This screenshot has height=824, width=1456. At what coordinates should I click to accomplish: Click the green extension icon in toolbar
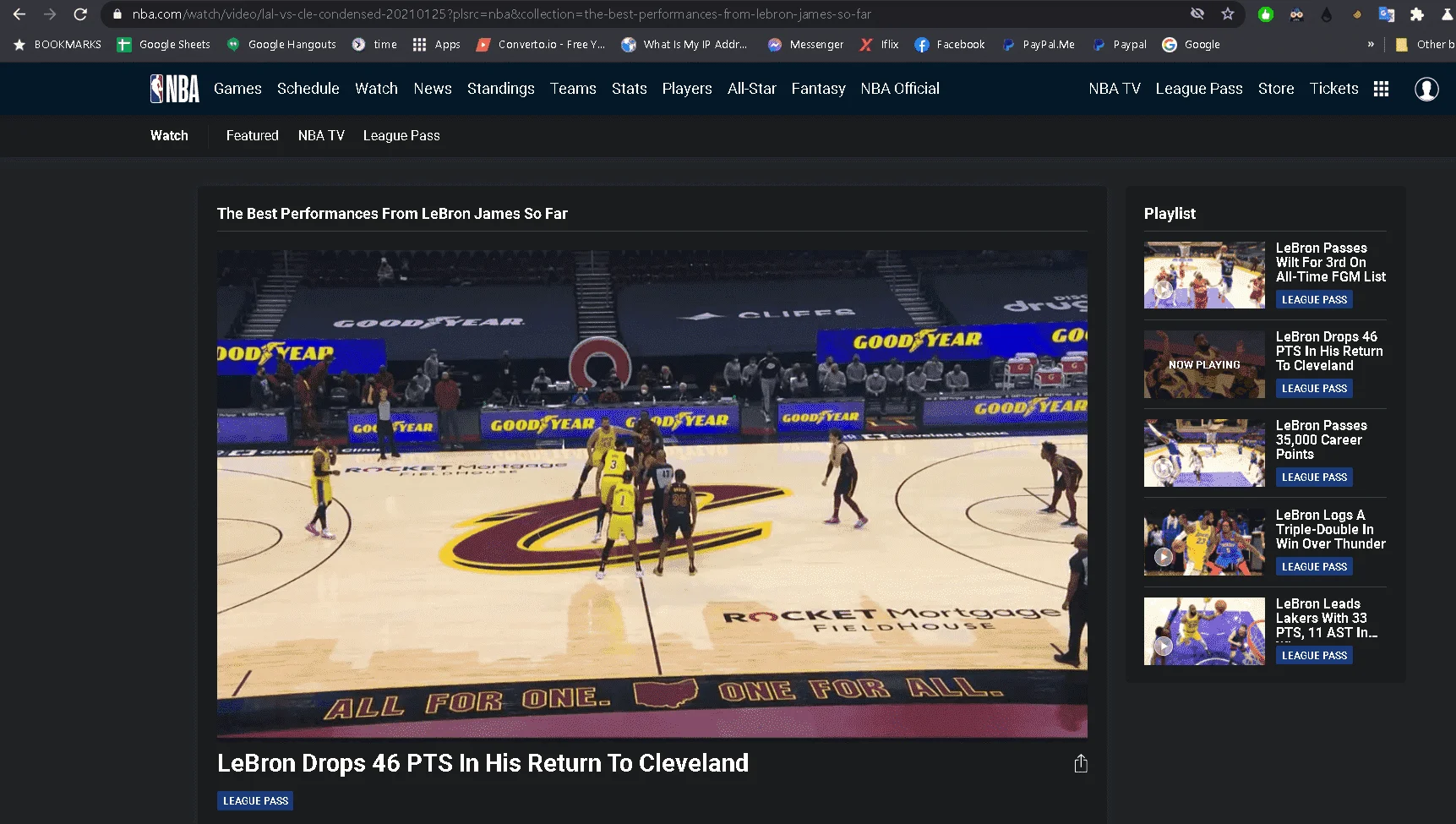1265,14
